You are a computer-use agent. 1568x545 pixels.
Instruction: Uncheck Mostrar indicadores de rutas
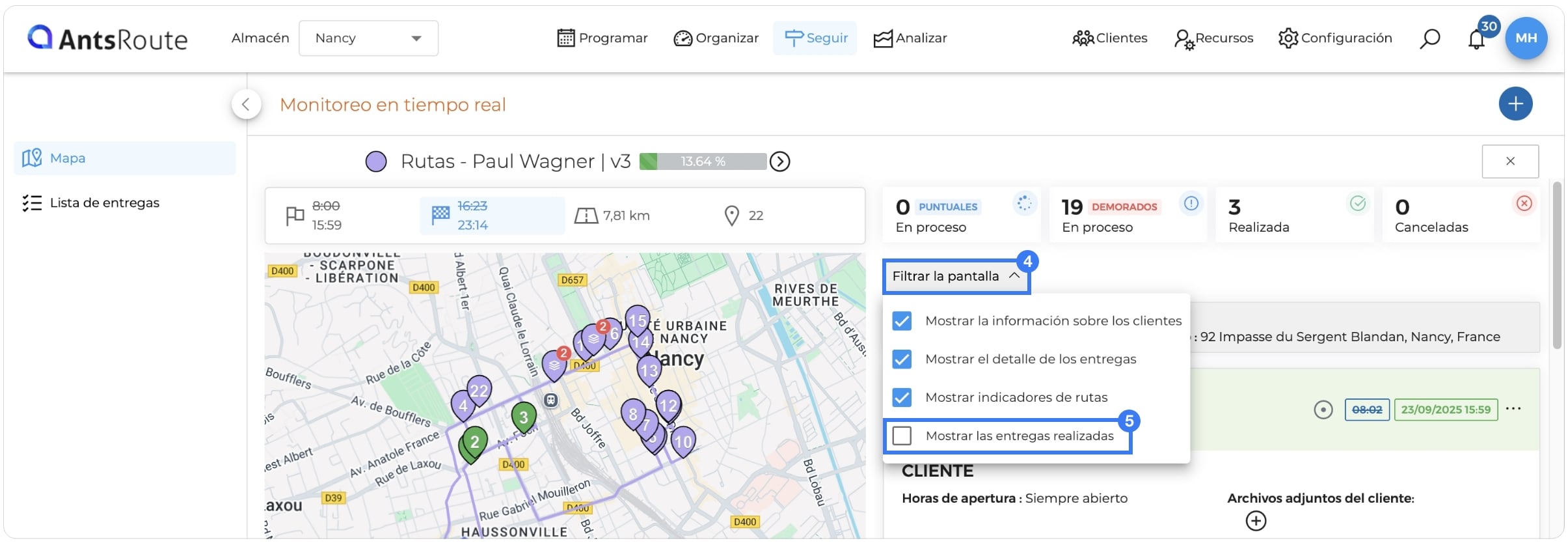pos(902,398)
